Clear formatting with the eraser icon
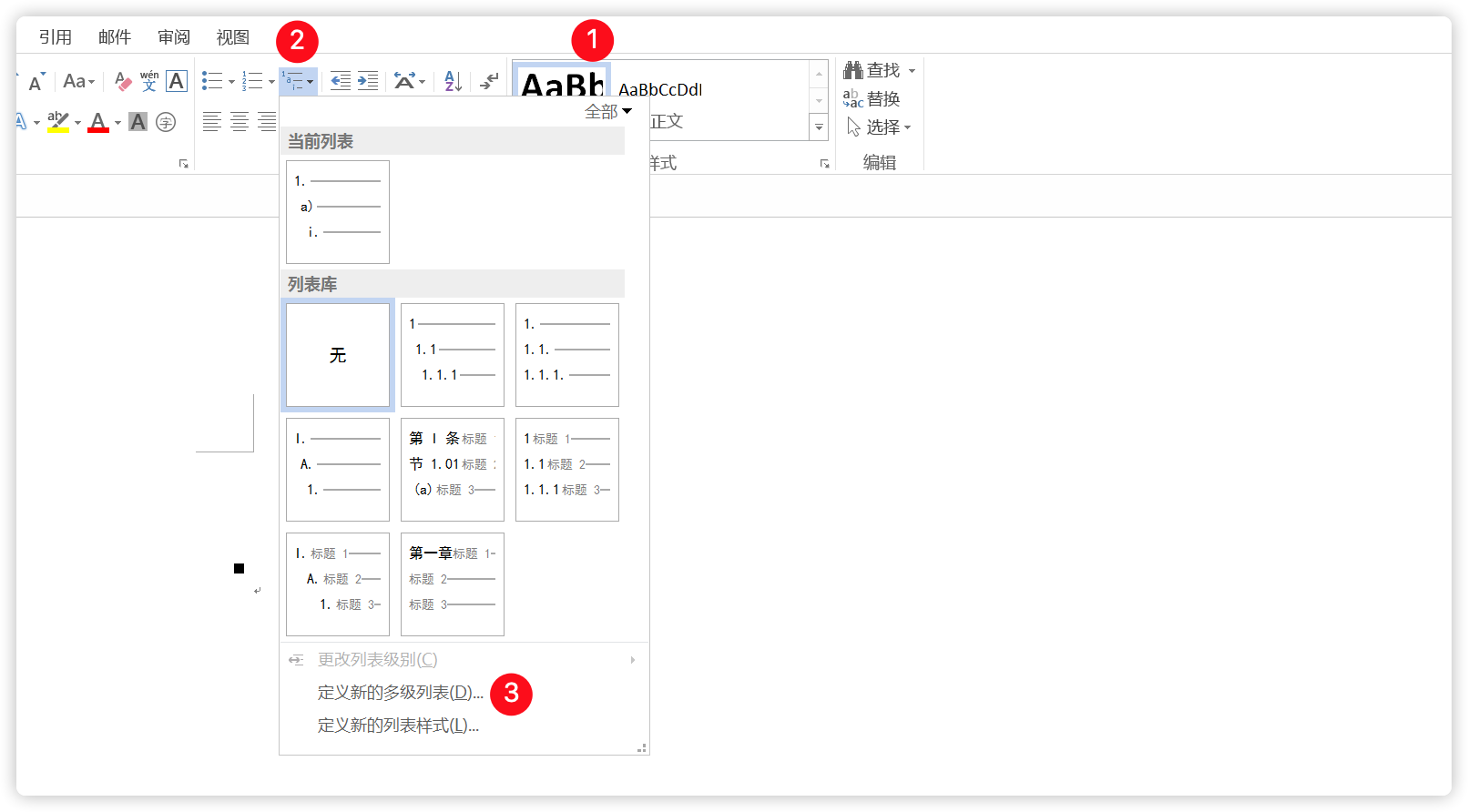 (123, 81)
